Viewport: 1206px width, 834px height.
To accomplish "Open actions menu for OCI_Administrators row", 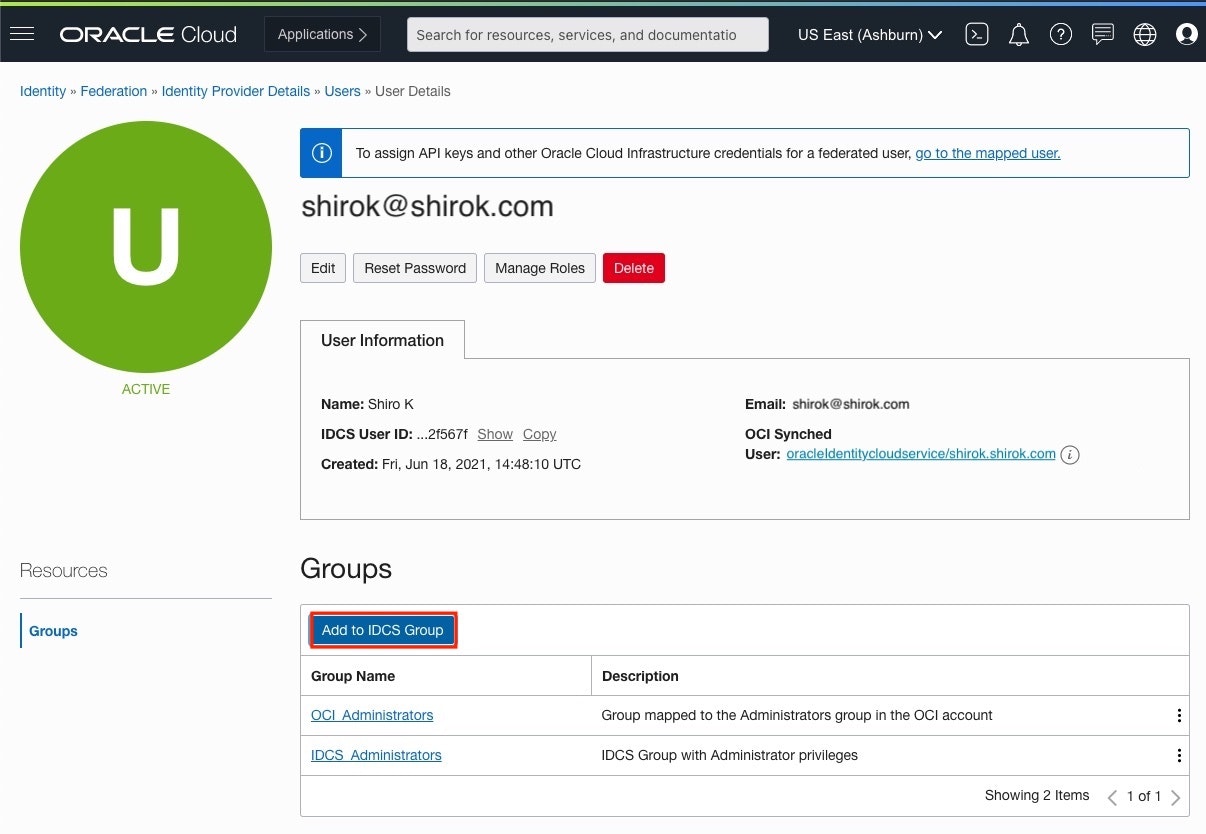I will click(x=1179, y=716).
